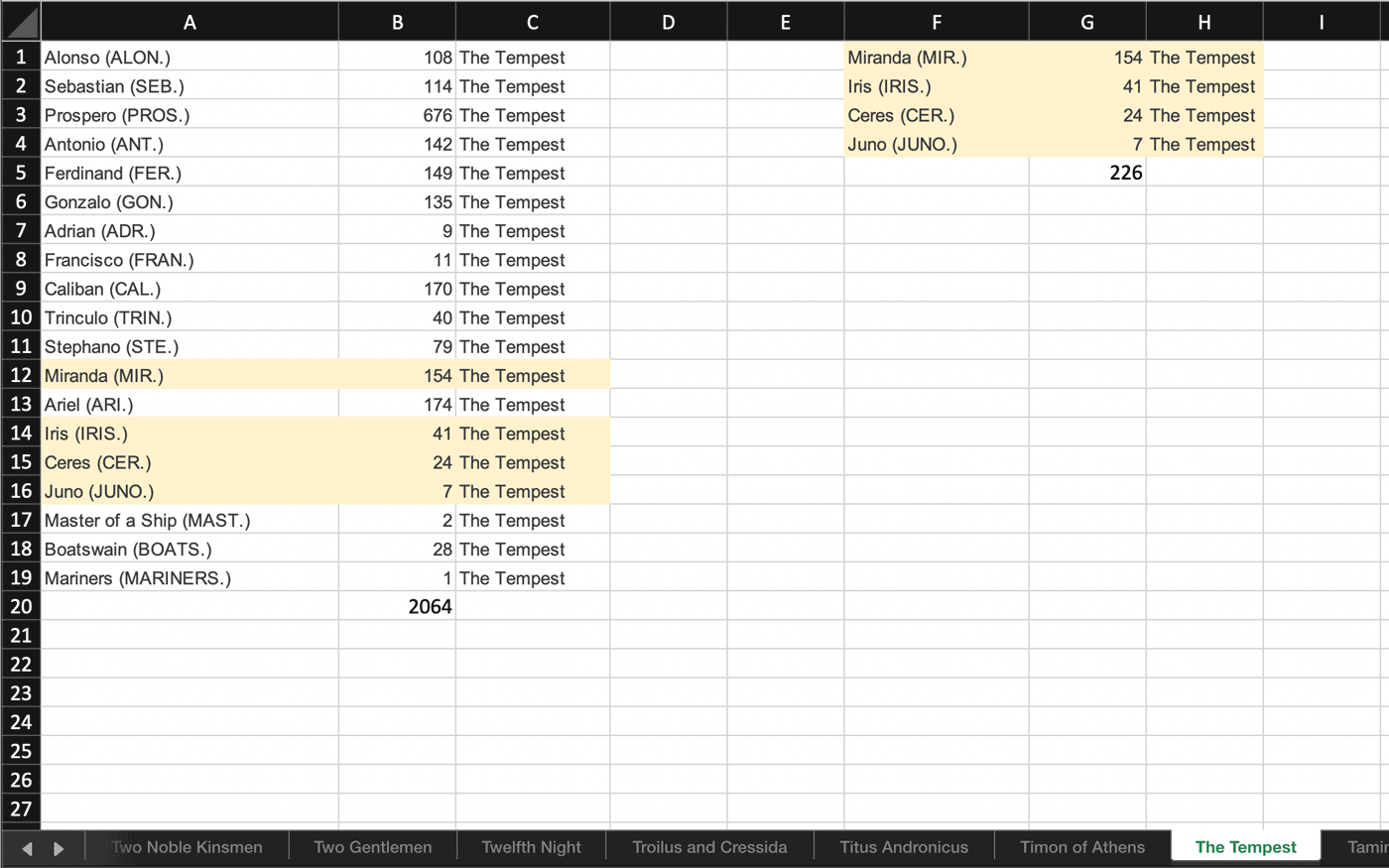This screenshot has width=1389, height=868.
Task: Select the Caliban (CAL.) cell
Action: (x=189, y=289)
